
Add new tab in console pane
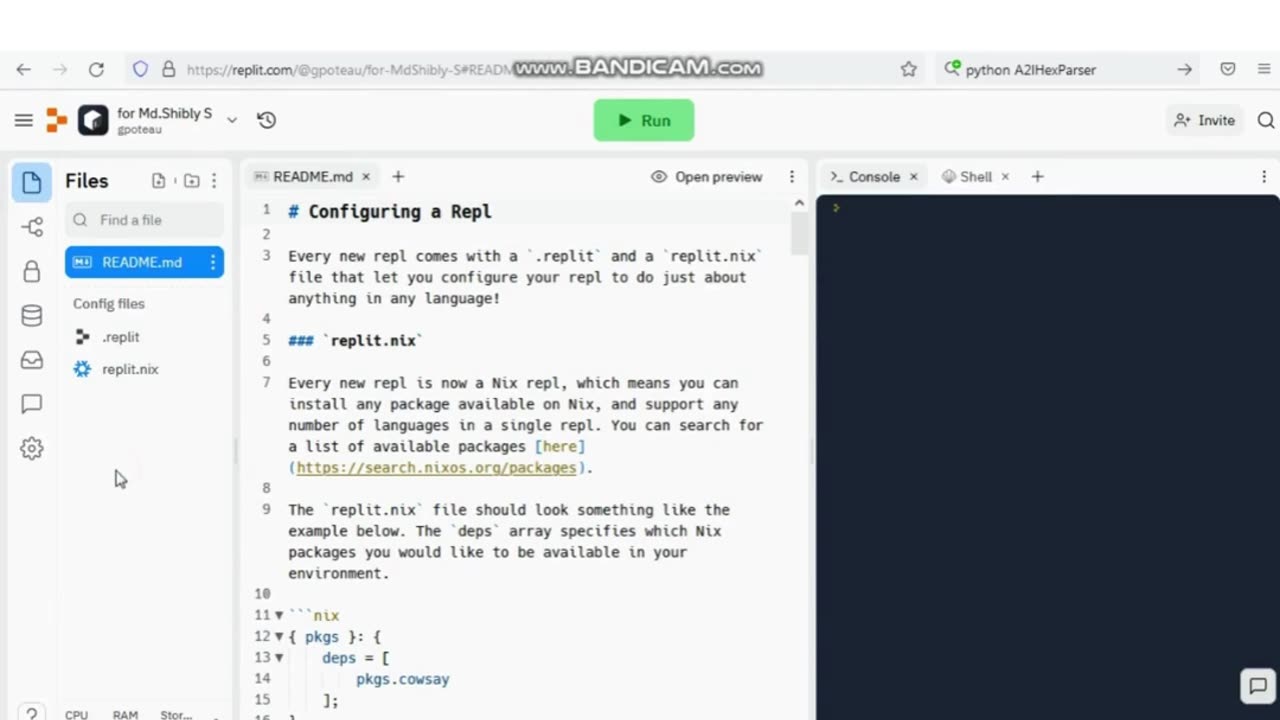[x=1037, y=176]
